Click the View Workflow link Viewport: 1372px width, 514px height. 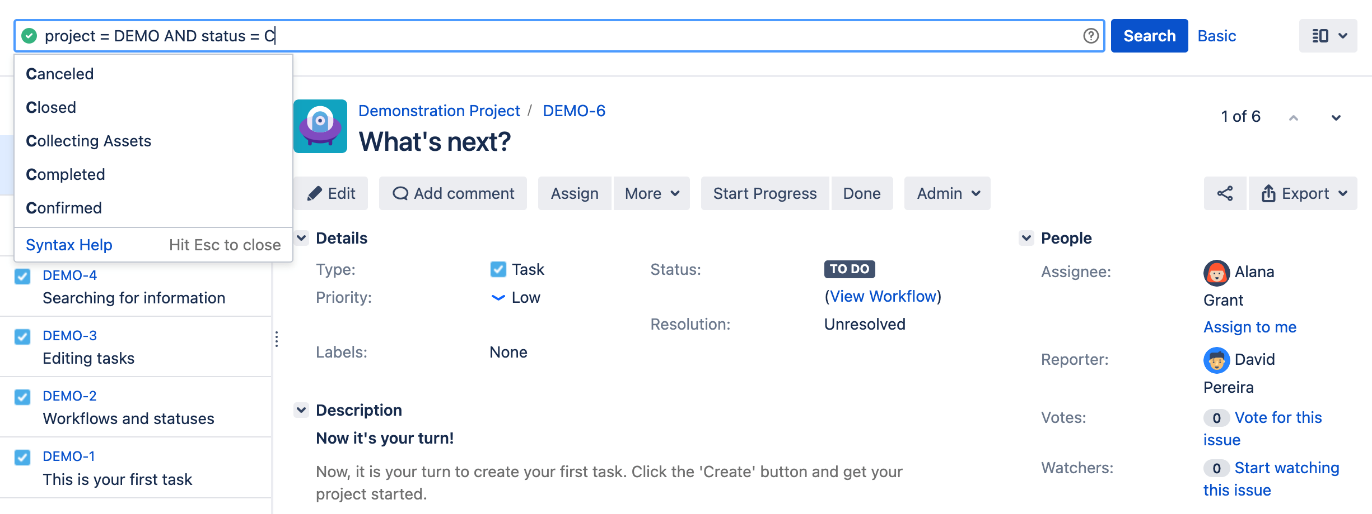883,296
